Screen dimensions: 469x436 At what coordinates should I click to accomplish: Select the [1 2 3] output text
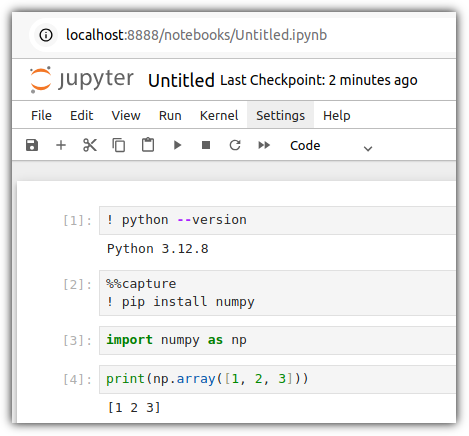click(x=134, y=407)
